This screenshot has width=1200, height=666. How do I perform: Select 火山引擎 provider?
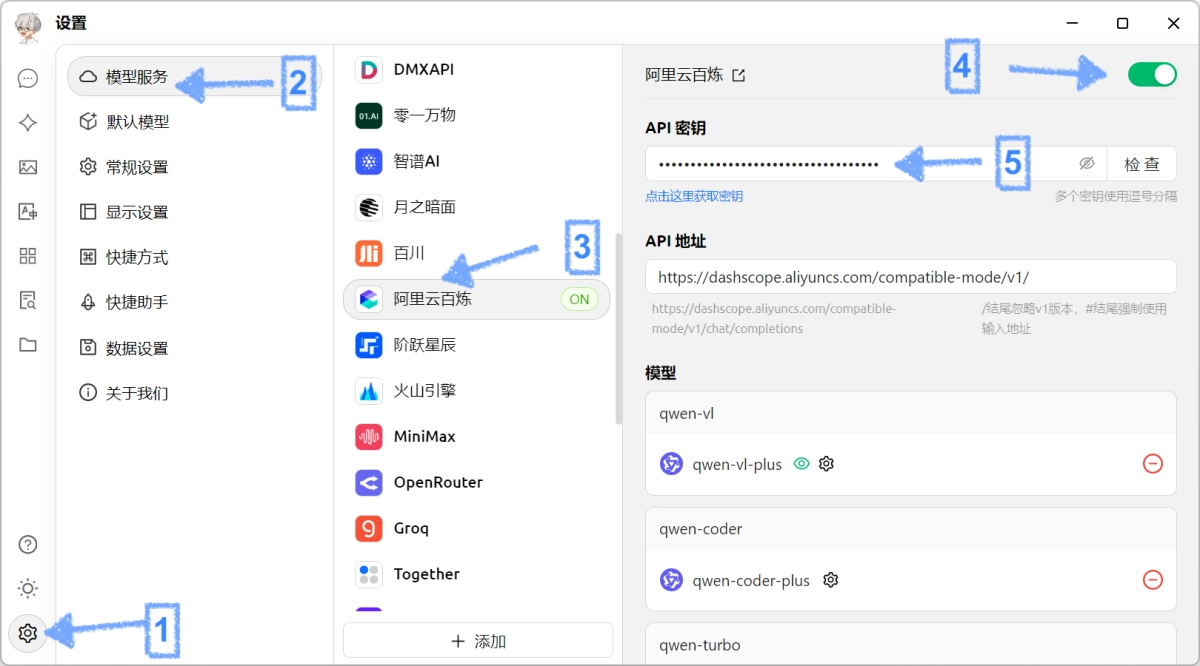476,391
